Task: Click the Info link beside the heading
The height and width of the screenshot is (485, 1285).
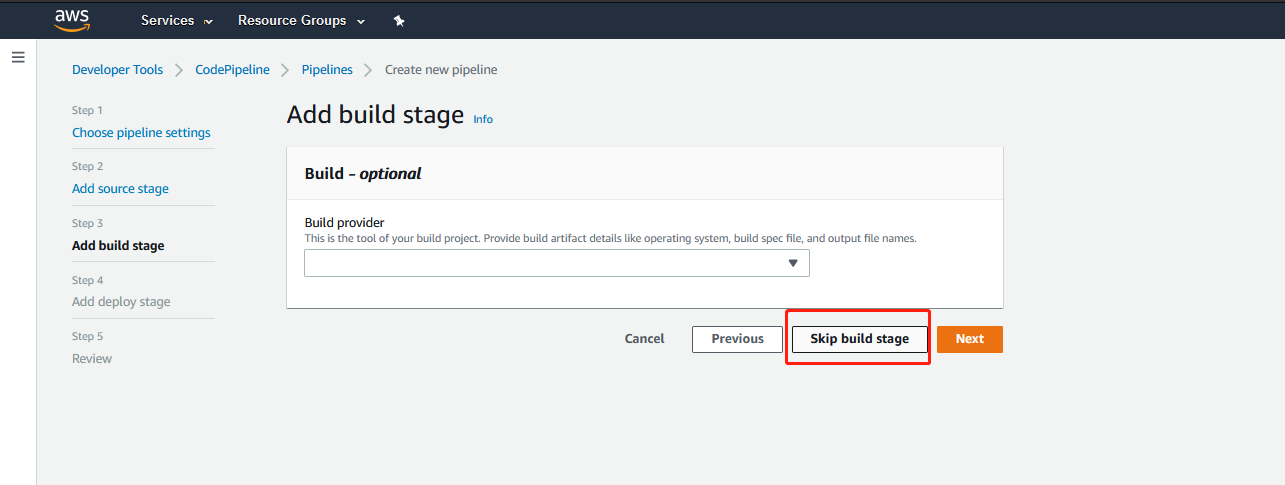Action: click(x=483, y=119)
